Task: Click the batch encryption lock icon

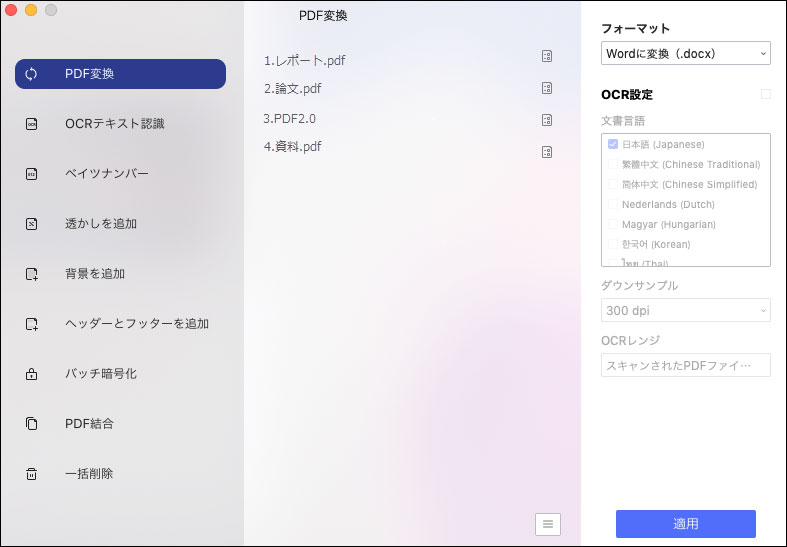Action: pyautogui.click(x=31, y=374)
